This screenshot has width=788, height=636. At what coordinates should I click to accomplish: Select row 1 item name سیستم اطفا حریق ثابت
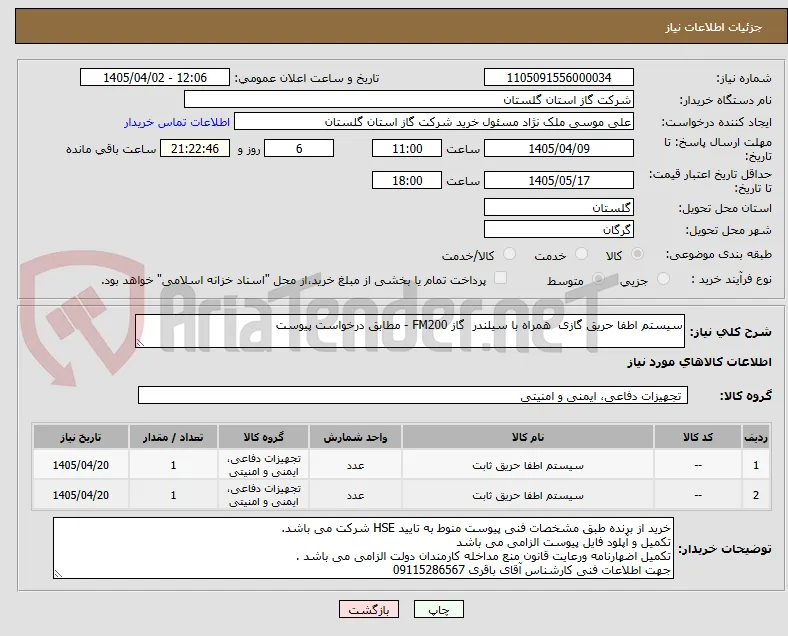pos(528,465)
